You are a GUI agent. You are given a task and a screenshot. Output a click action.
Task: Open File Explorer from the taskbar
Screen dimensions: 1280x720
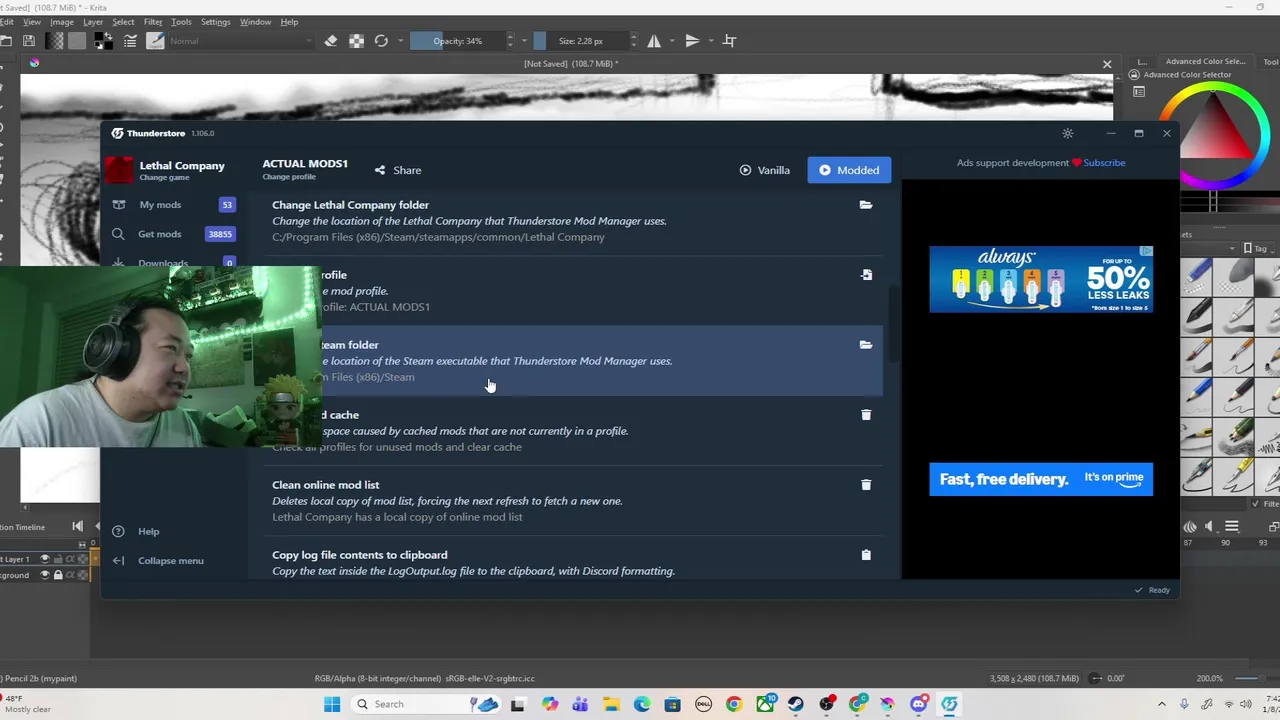point(611,704)
